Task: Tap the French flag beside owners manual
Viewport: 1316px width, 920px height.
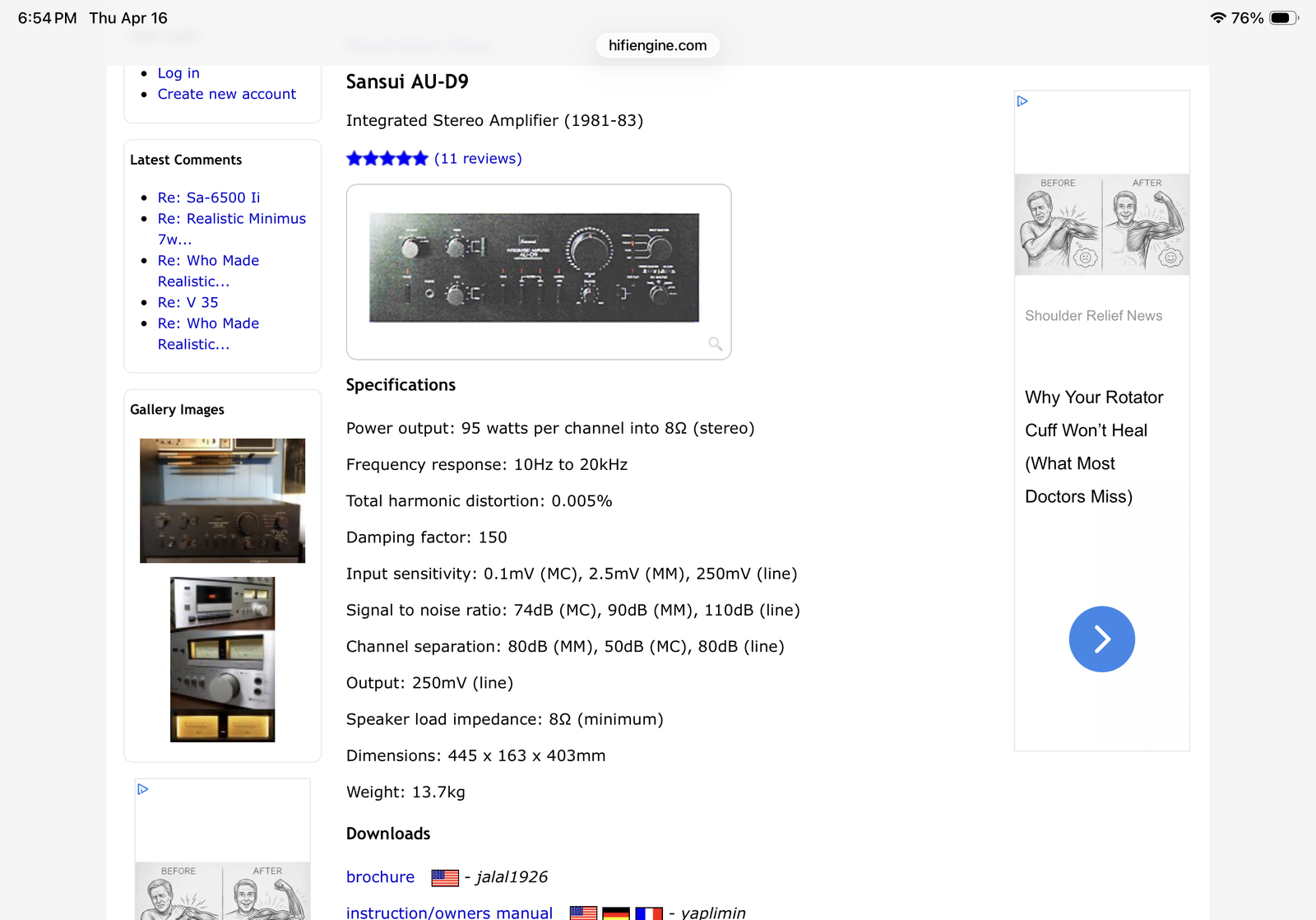Action: 648,913
